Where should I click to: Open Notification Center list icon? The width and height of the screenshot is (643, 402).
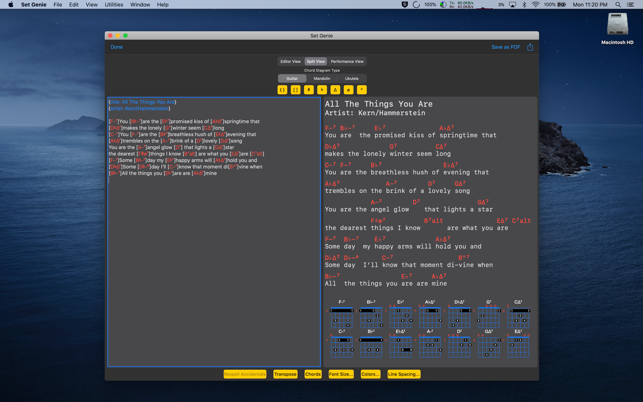[x=631, y=5]
